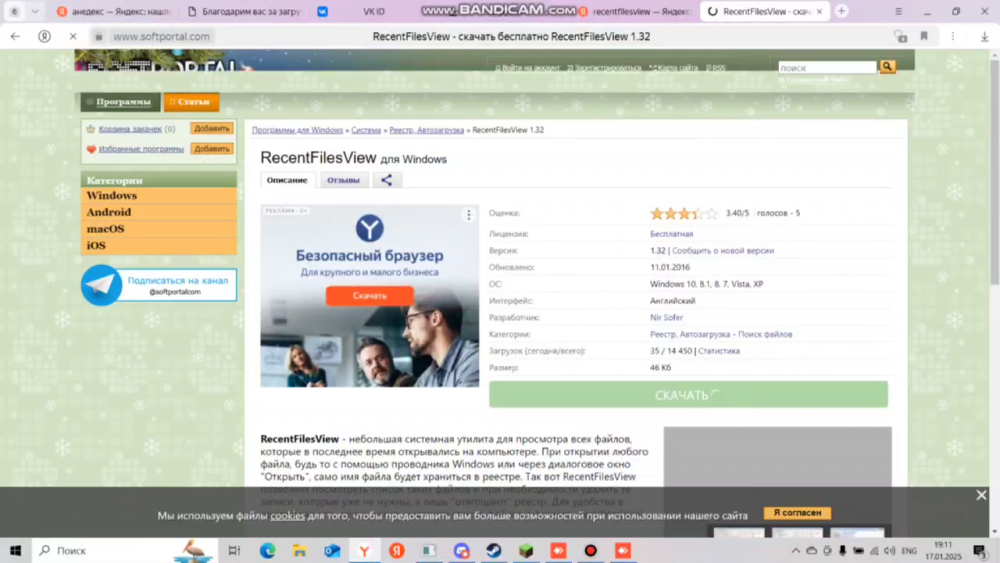Open 'Реестр, Автозагрузка' breadcrumb link

coord(427,130)
